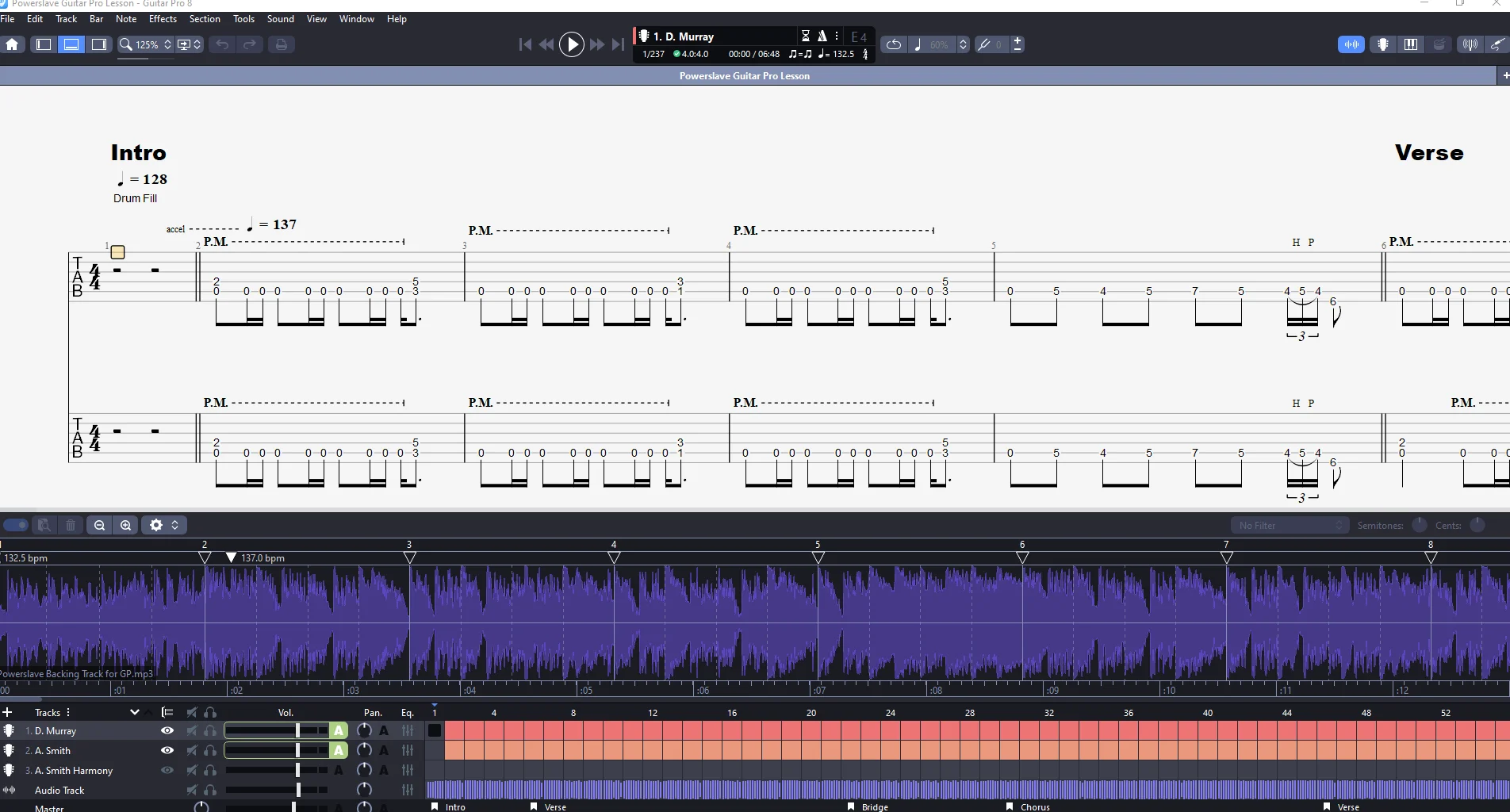The image size is (1510, 812).
Task: Jump to the Bridge section marker
Action: (x=875, y=806)
